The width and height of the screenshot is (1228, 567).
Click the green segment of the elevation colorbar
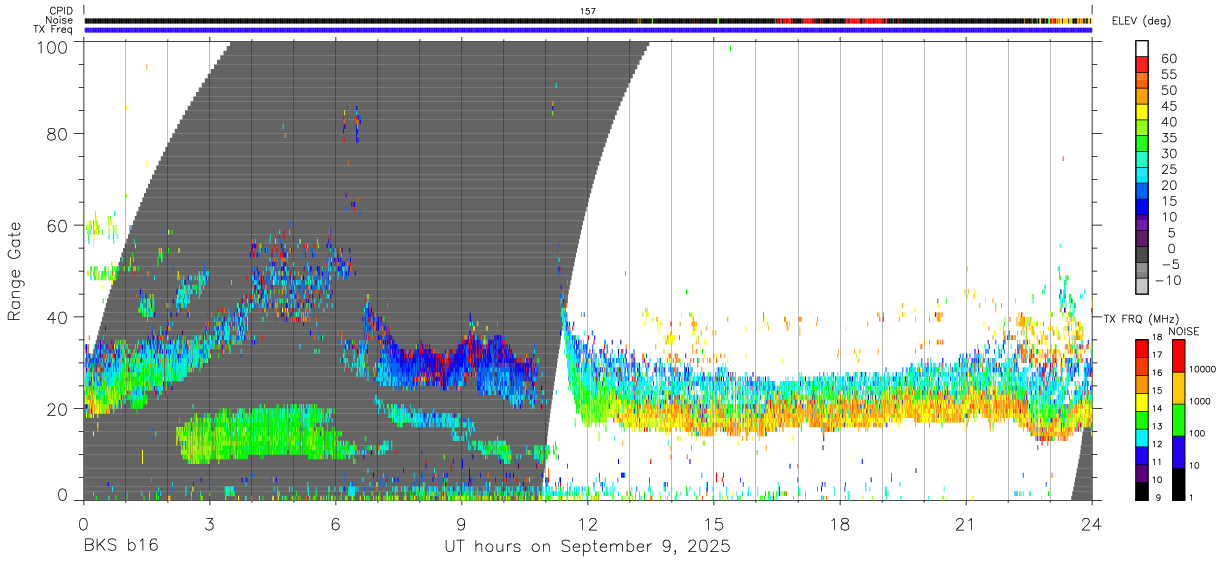coord(1142,144)
